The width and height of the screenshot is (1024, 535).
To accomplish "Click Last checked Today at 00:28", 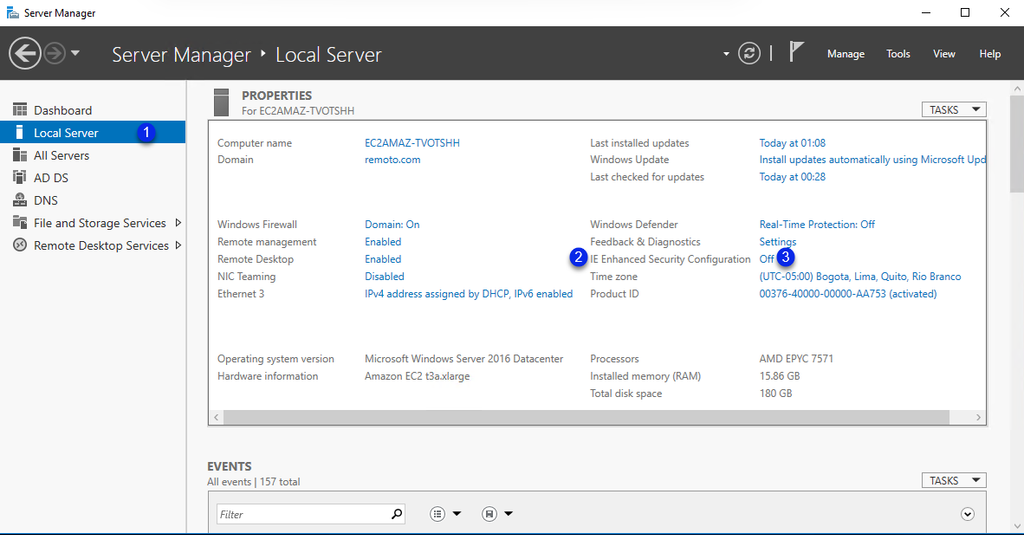I will (x=792, y=176).
